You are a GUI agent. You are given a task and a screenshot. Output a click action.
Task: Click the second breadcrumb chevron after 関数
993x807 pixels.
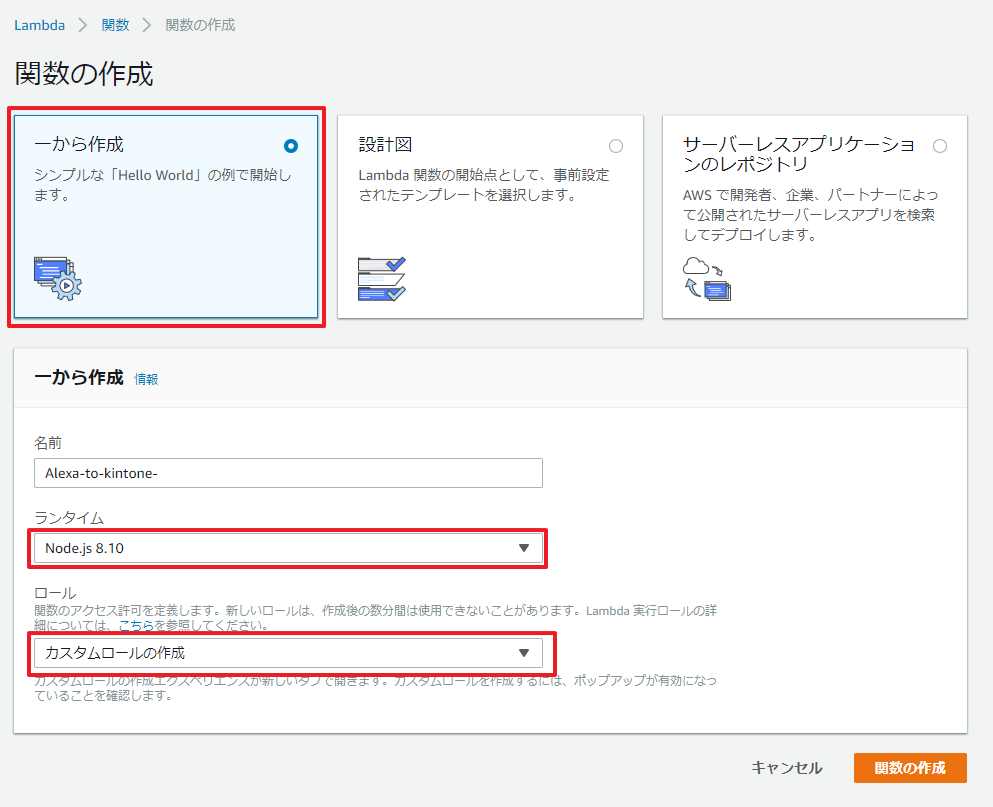147,25
